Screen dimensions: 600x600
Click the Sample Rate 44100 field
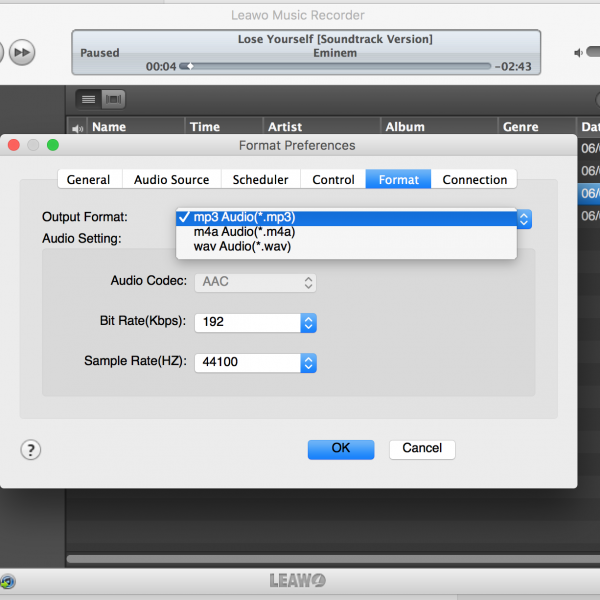(248, 363)
